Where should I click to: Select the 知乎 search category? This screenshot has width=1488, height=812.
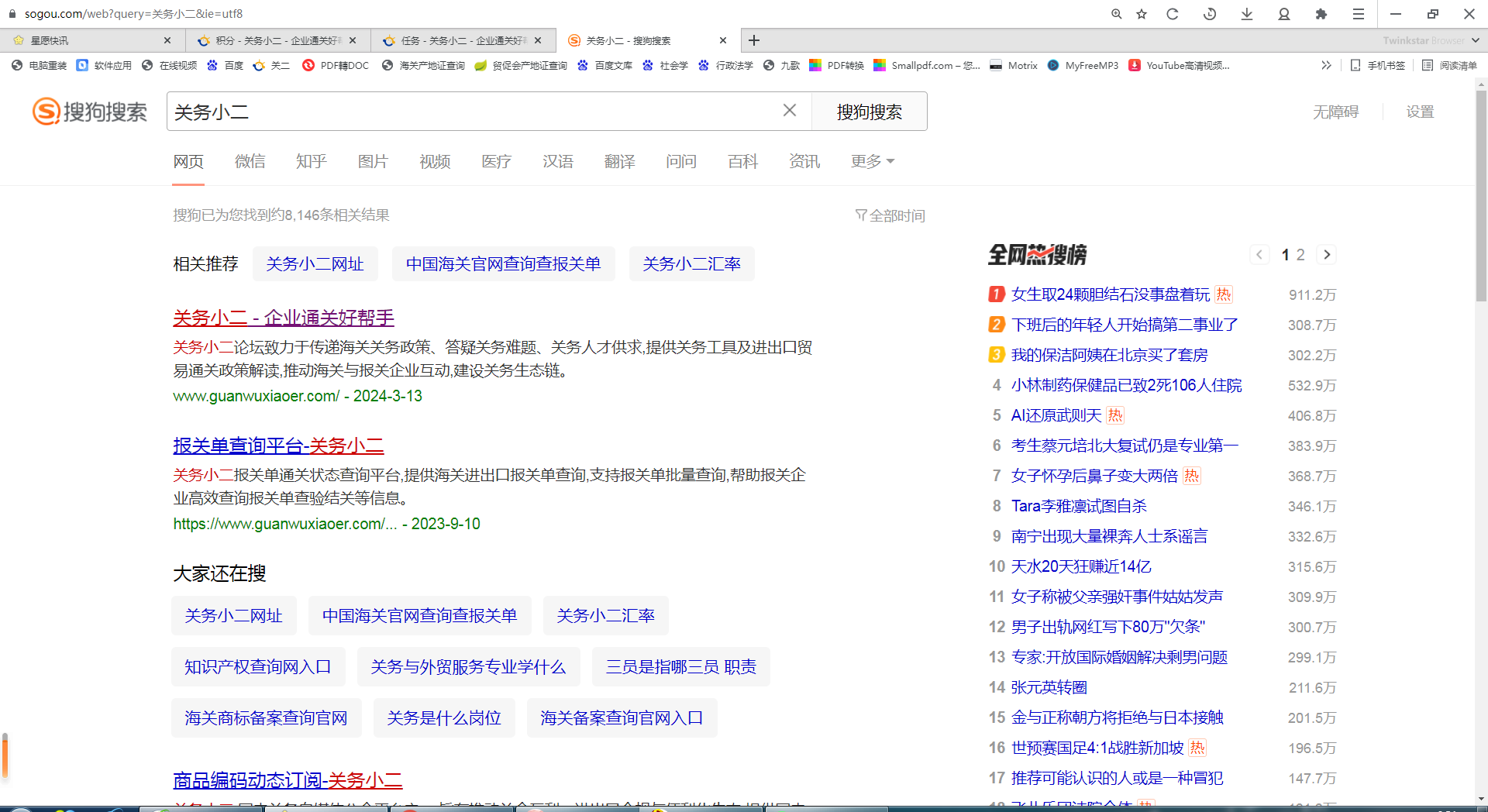click(311, 161)
